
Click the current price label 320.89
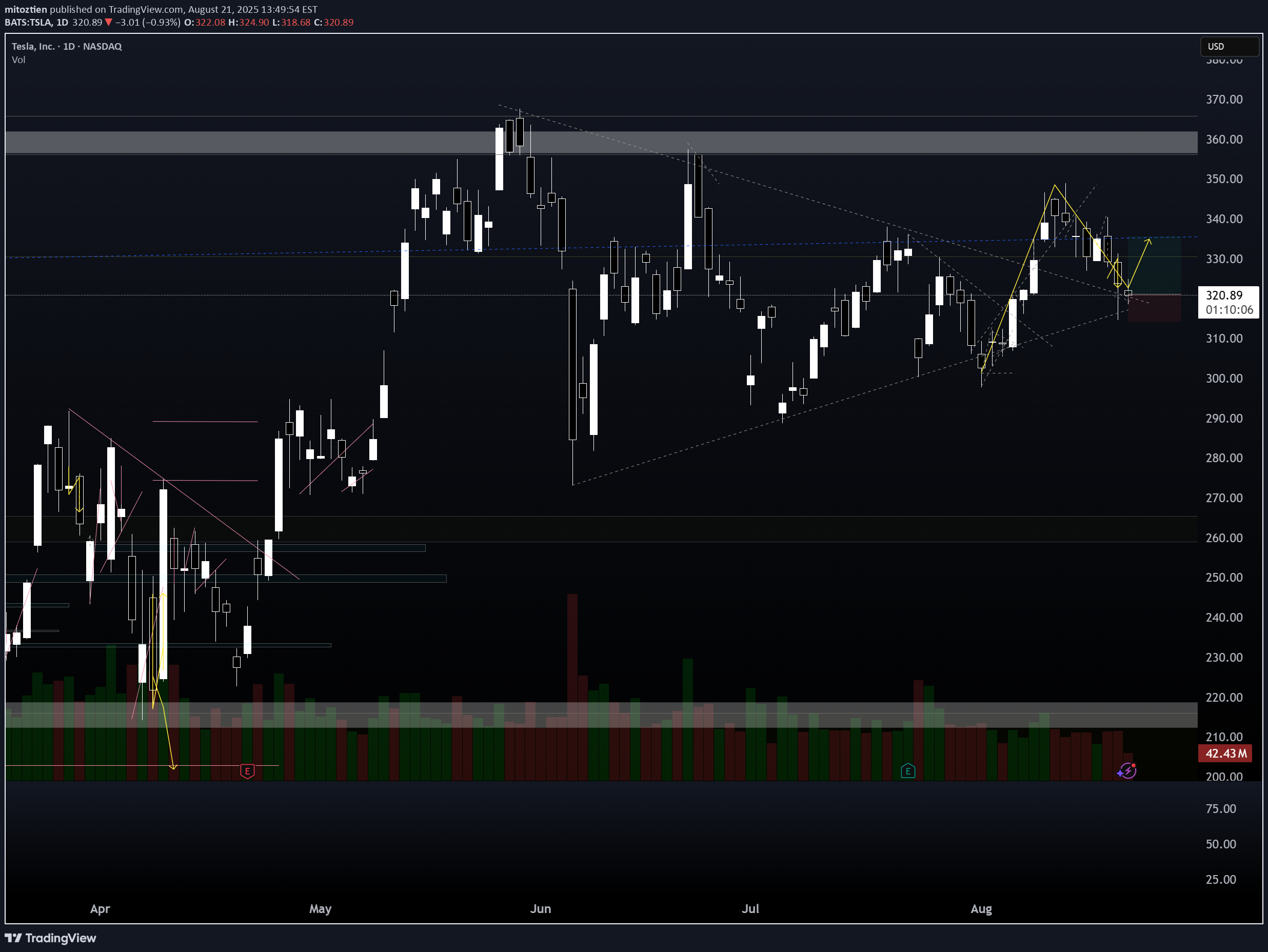pyautogui.click(x=1224, y=295)
